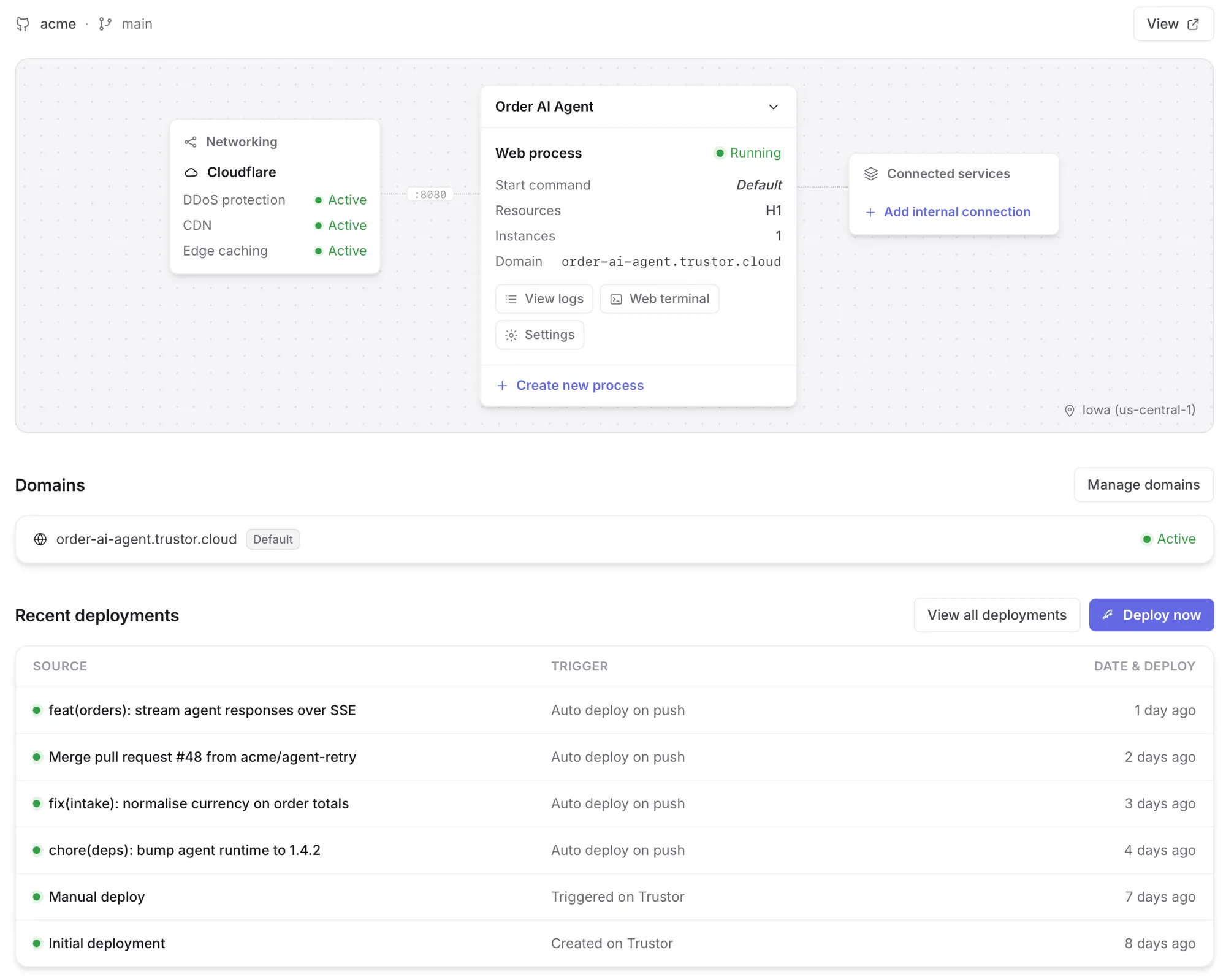This screenshot has width=1226, height=980.
Task: Click the TRIGGER column header
Action: pos(579,666)
